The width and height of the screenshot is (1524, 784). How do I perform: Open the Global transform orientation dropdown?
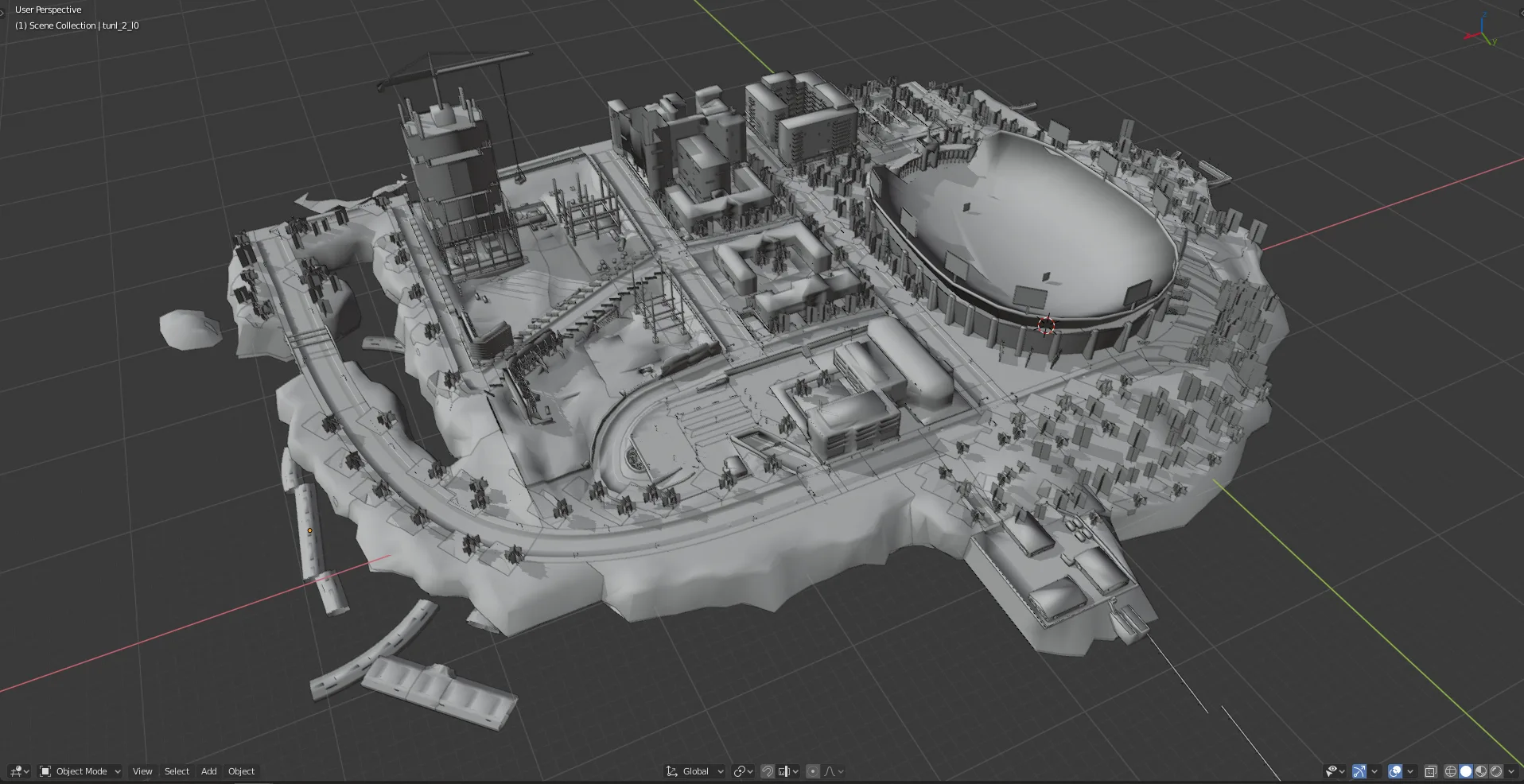coord(694,771)
